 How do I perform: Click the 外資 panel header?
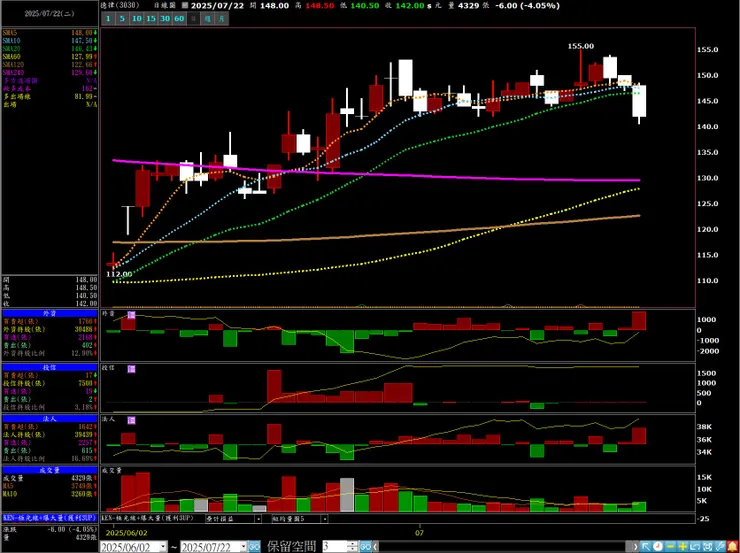click(x=50, y=313)
